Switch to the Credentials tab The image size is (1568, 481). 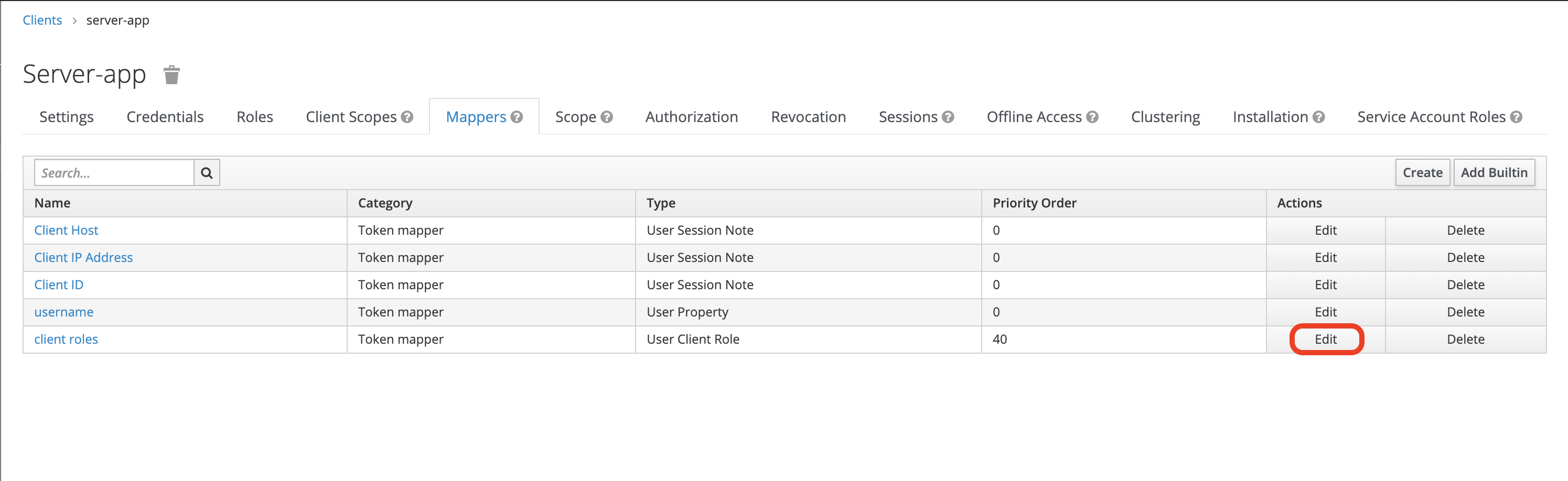point(165,117)
